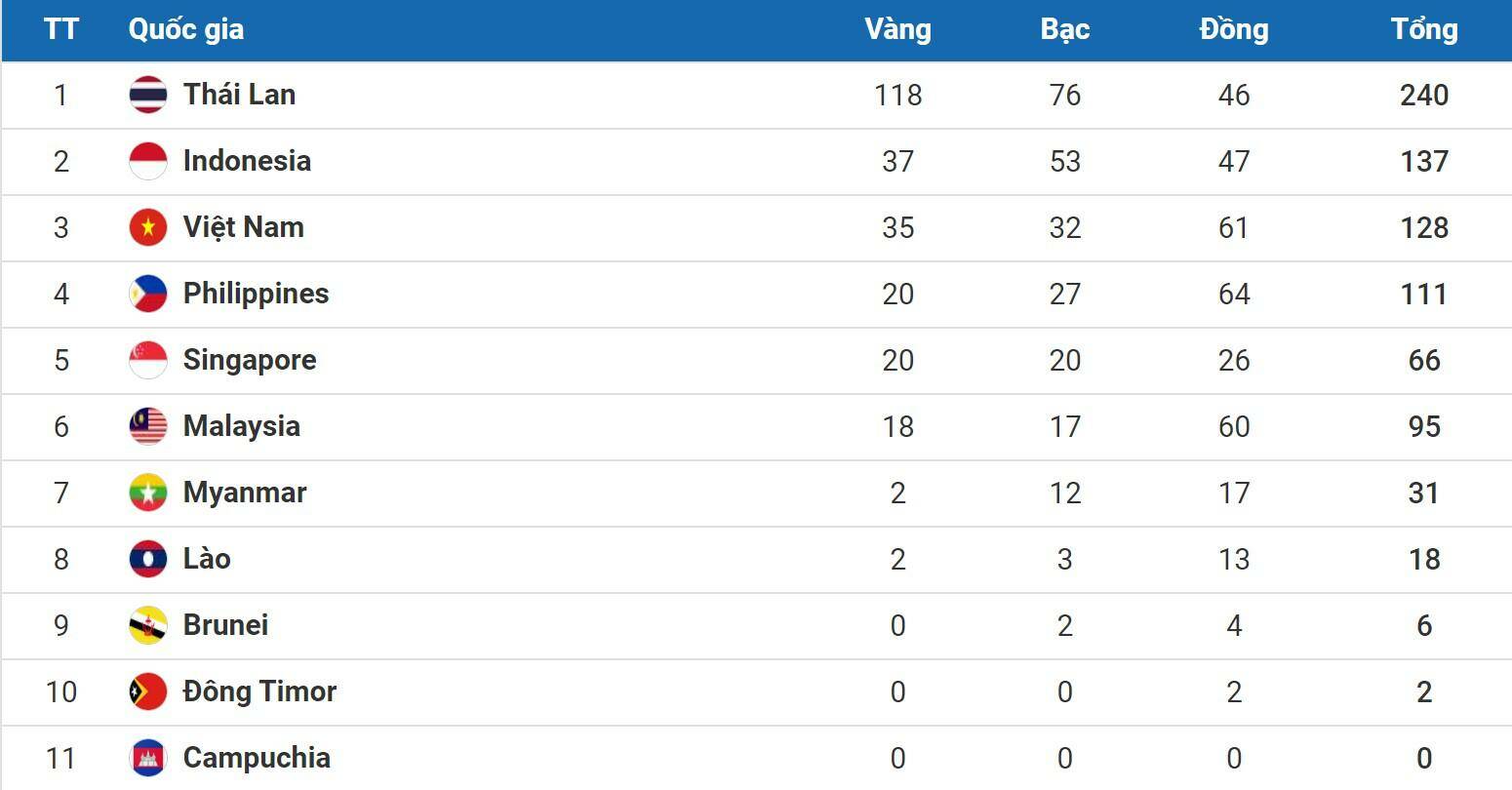Click the Laos flag icon
1512x790 pixels.
point(148,559)
